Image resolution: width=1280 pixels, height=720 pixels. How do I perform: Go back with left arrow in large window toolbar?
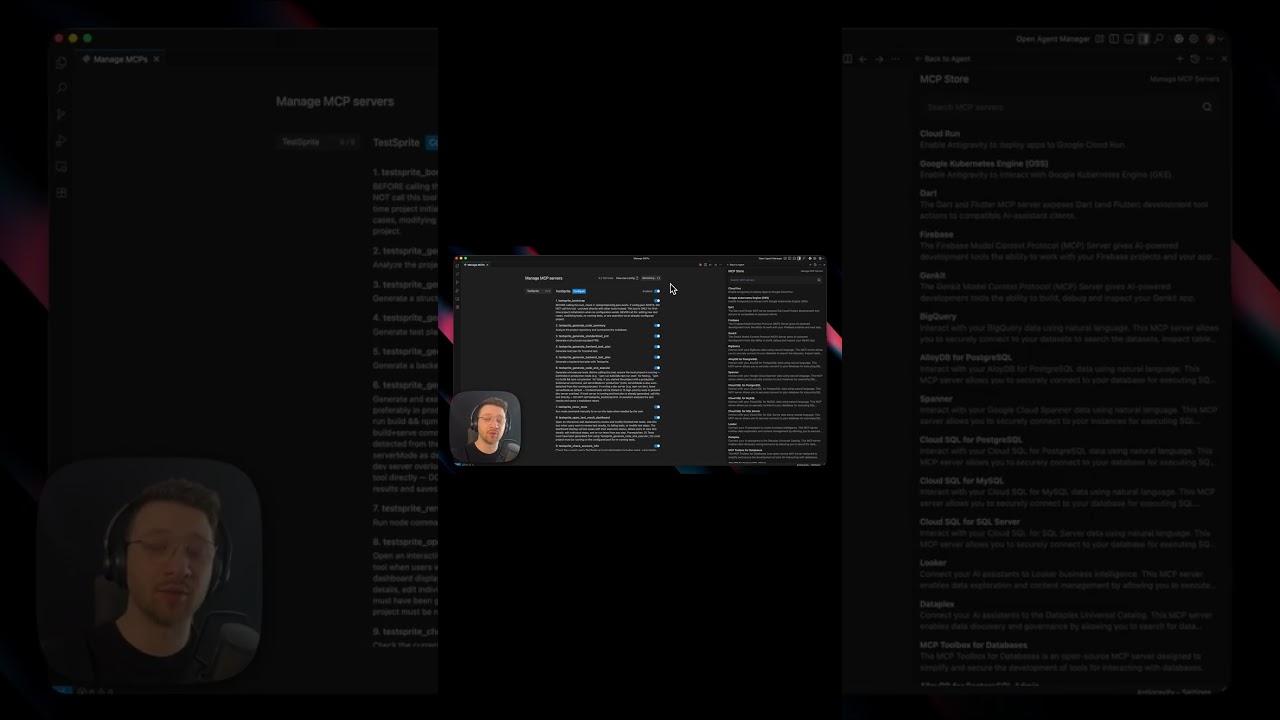(863, 59)
